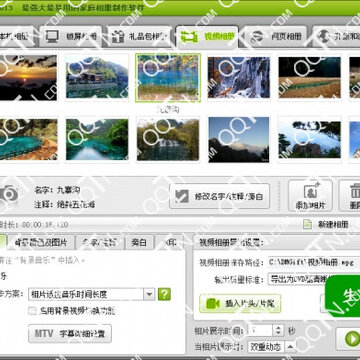This screenshot has width=360, height=360.
Task: Click the green question mark help icon
Action: (x=164, y=294)
